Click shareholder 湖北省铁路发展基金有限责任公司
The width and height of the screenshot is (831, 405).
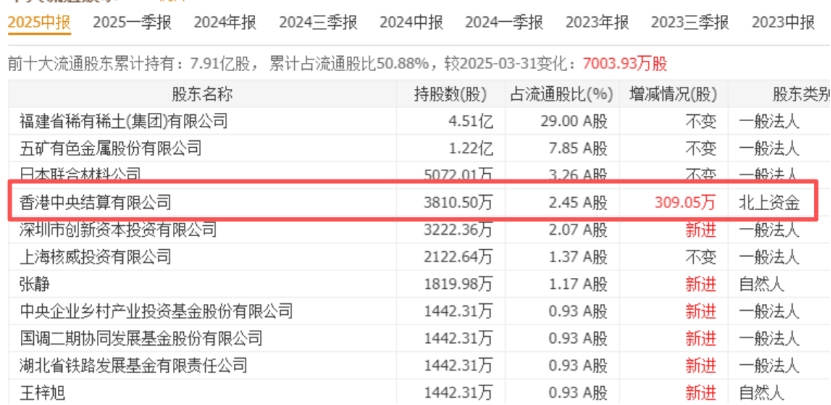(133, 365)
